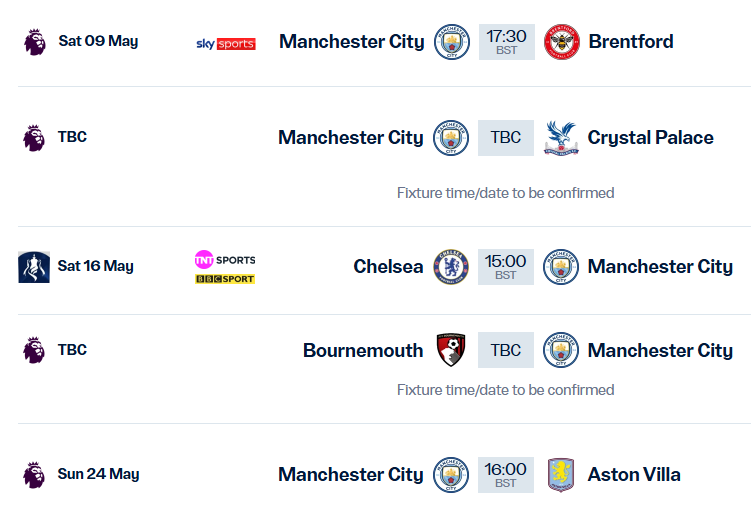Image resolution: width=751 pixels, height=530 pixels.
Task: Click Premier League icon beside Sun 24 May
Action: click(x=34, y=475)
